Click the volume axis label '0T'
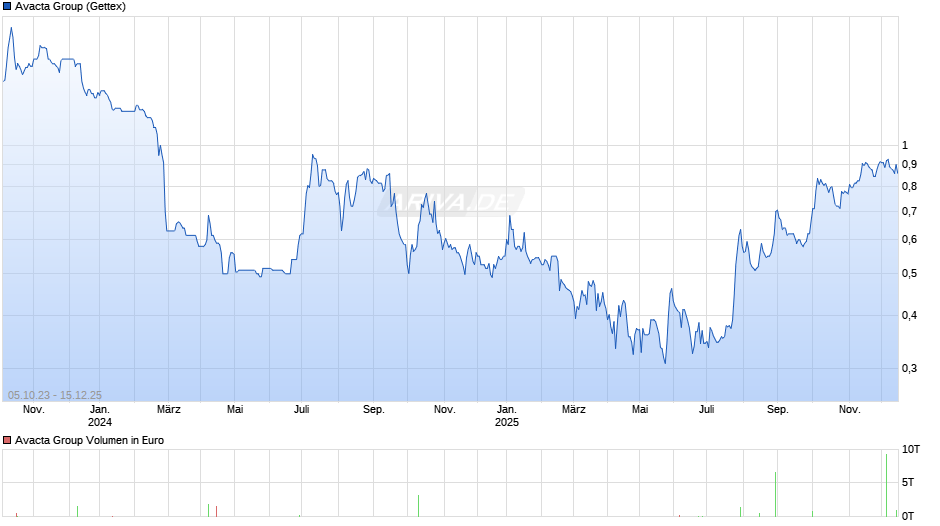Image resolution: width=940 pixels, height=526 pixels. pos(908,516)
